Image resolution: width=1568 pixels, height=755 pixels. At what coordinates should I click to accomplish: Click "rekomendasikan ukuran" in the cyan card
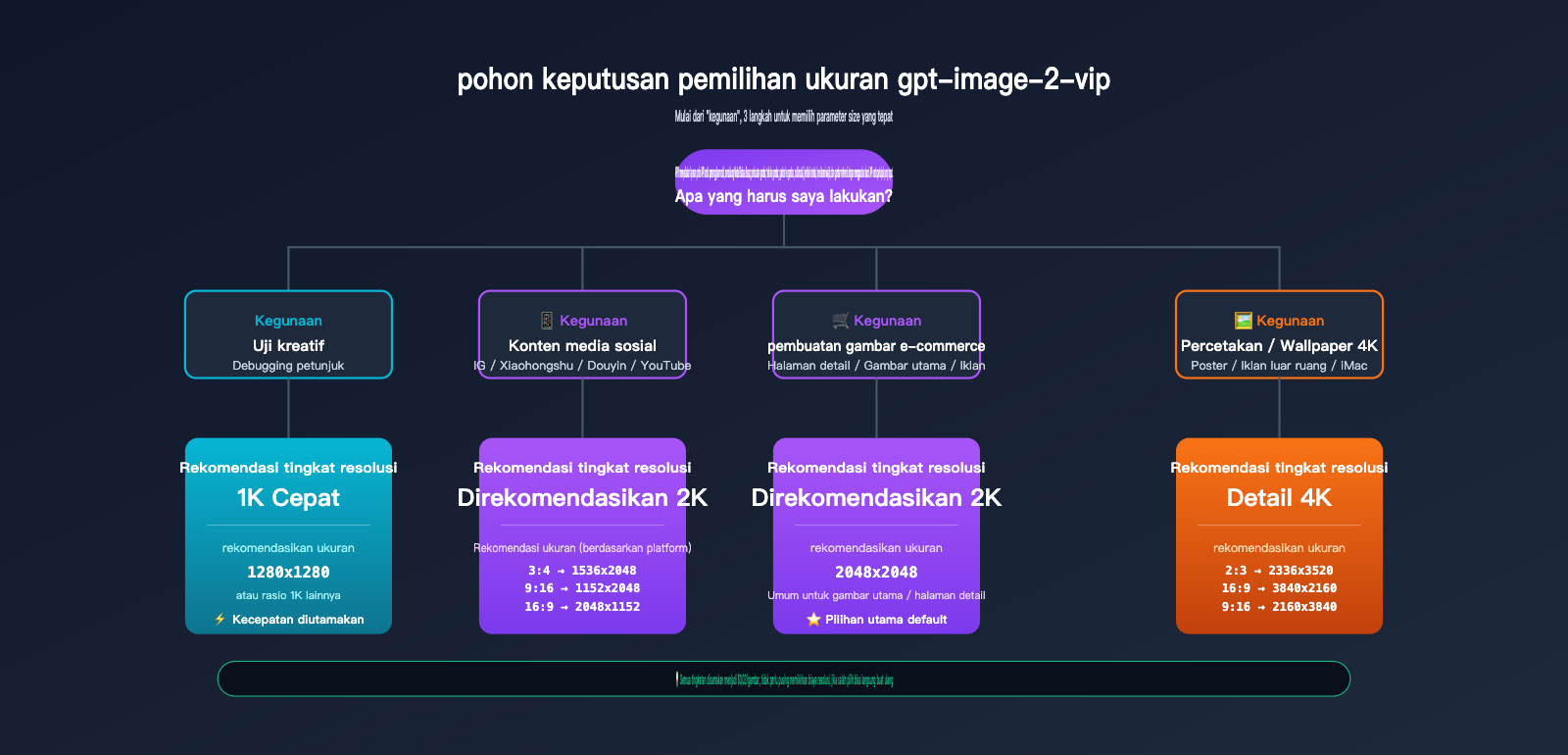pos(288,548)
